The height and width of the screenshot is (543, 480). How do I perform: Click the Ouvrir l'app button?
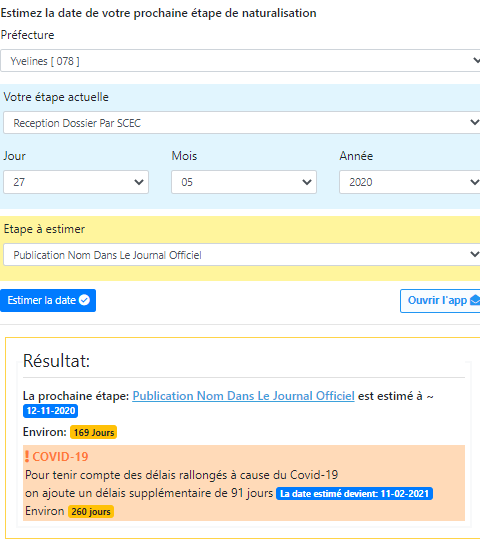pyautogui.click(x=440, y=301)
